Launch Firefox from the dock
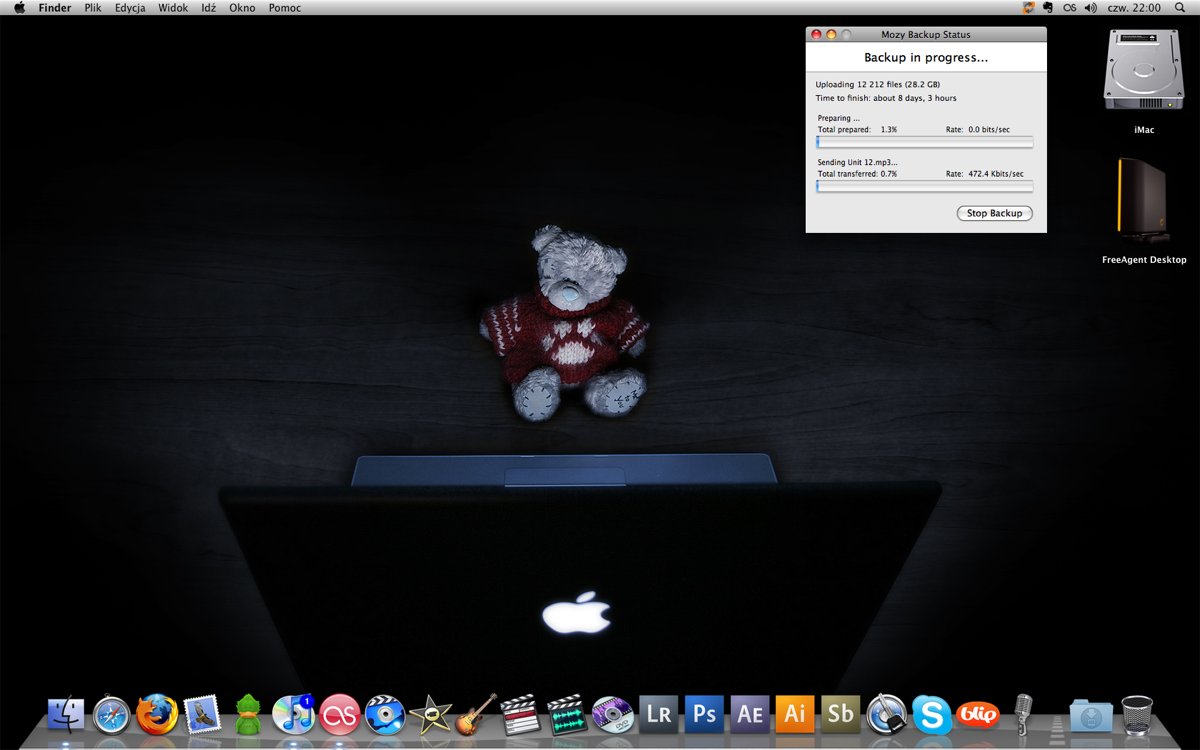 pyautogui.click(x=157, y=715)
